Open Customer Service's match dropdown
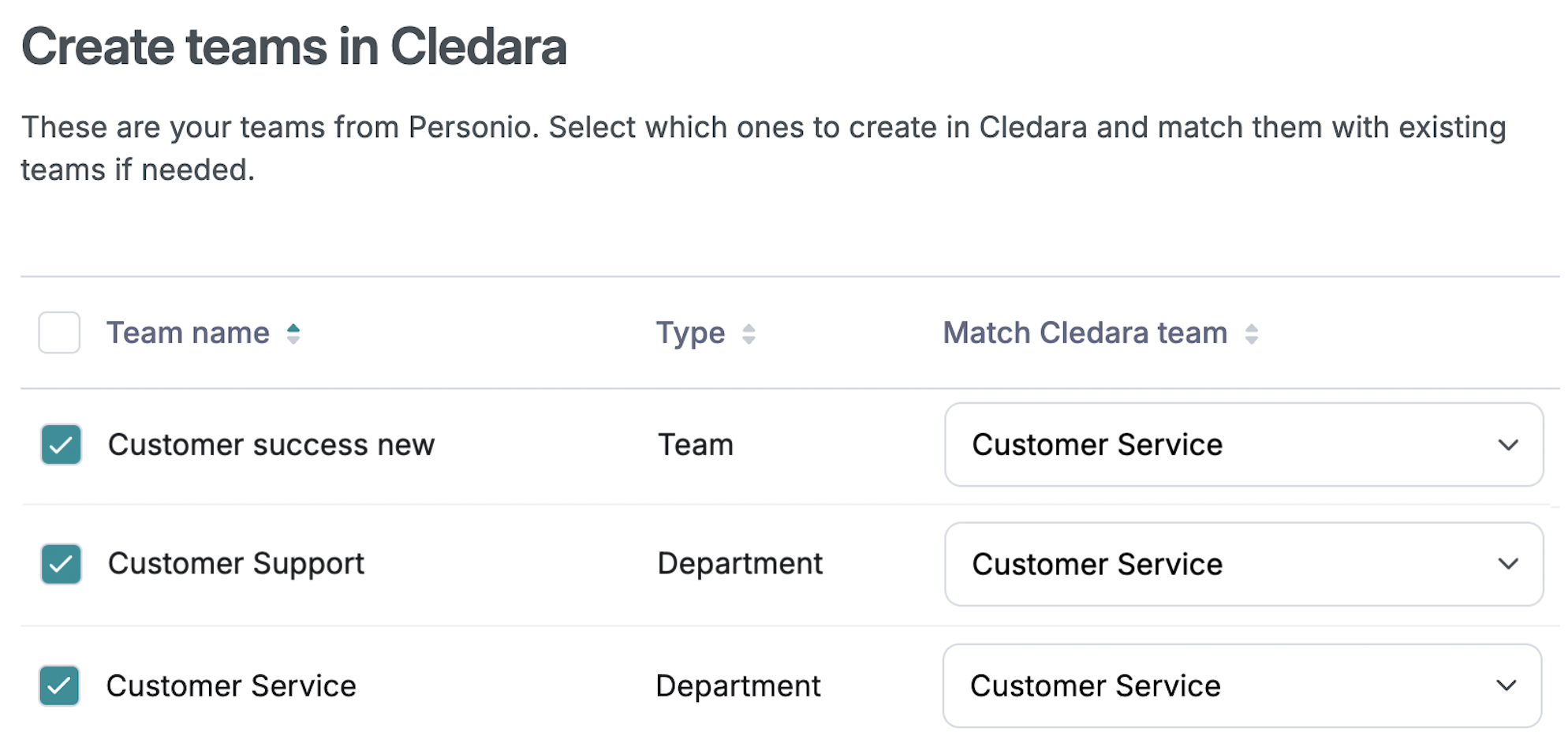This screenshot has height=743, width=1568. point(1243,686)
